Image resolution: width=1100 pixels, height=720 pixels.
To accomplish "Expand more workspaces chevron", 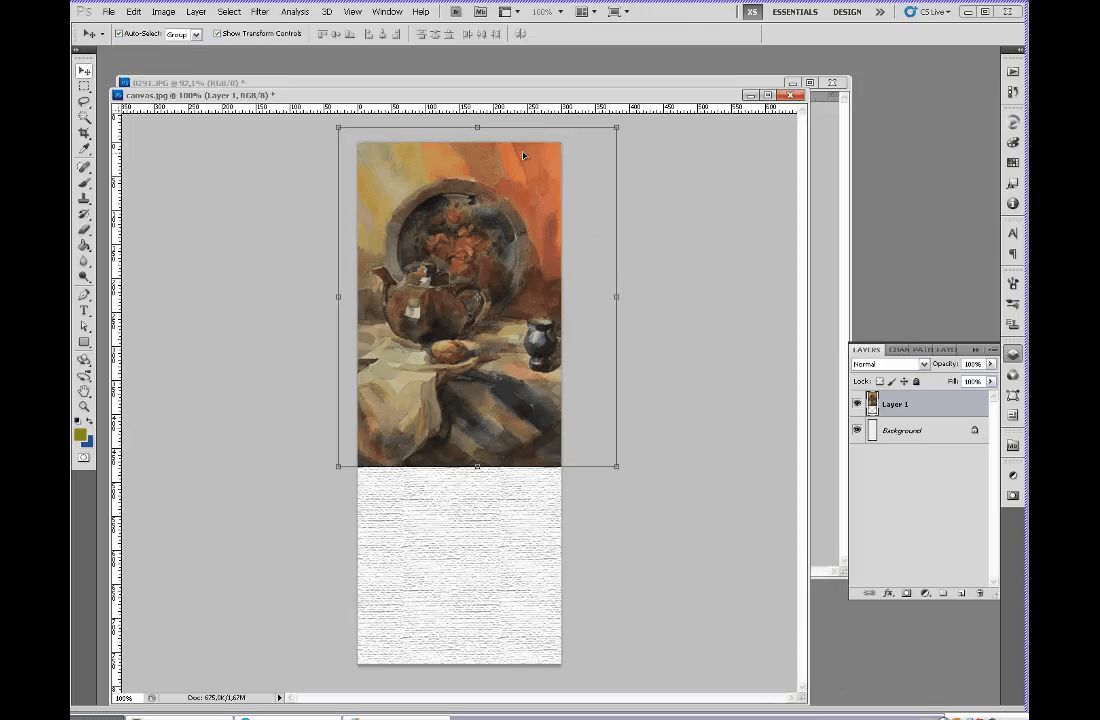I will point(880,12).
